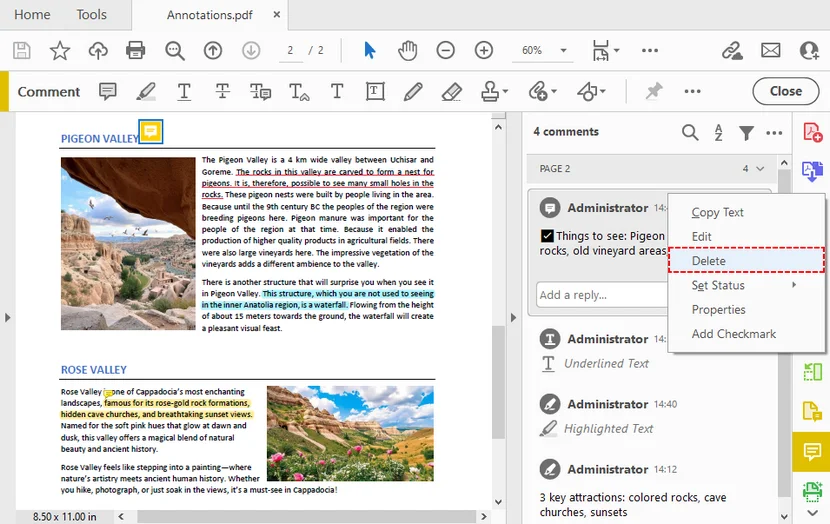Bookmark with the star icon
Viewport: 830px width, 524px height.
tap(60, 51)
